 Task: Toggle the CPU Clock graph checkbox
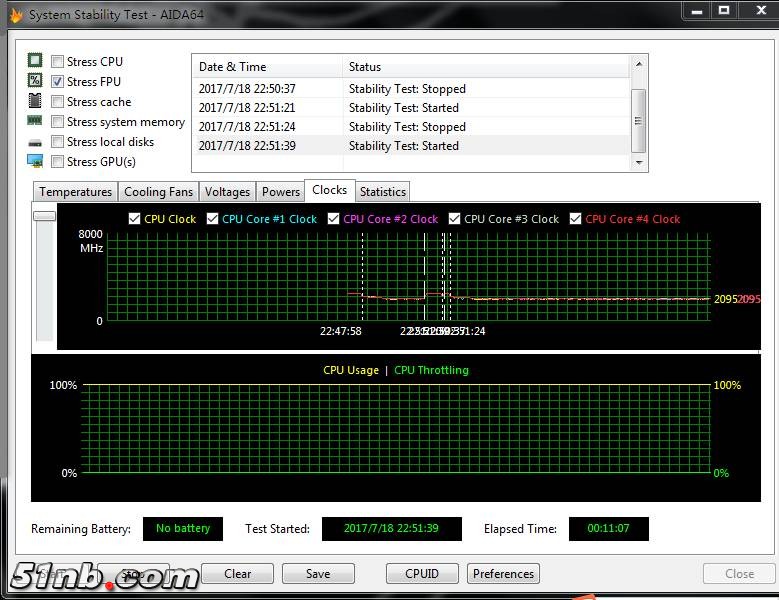click(x=134, y=219)
